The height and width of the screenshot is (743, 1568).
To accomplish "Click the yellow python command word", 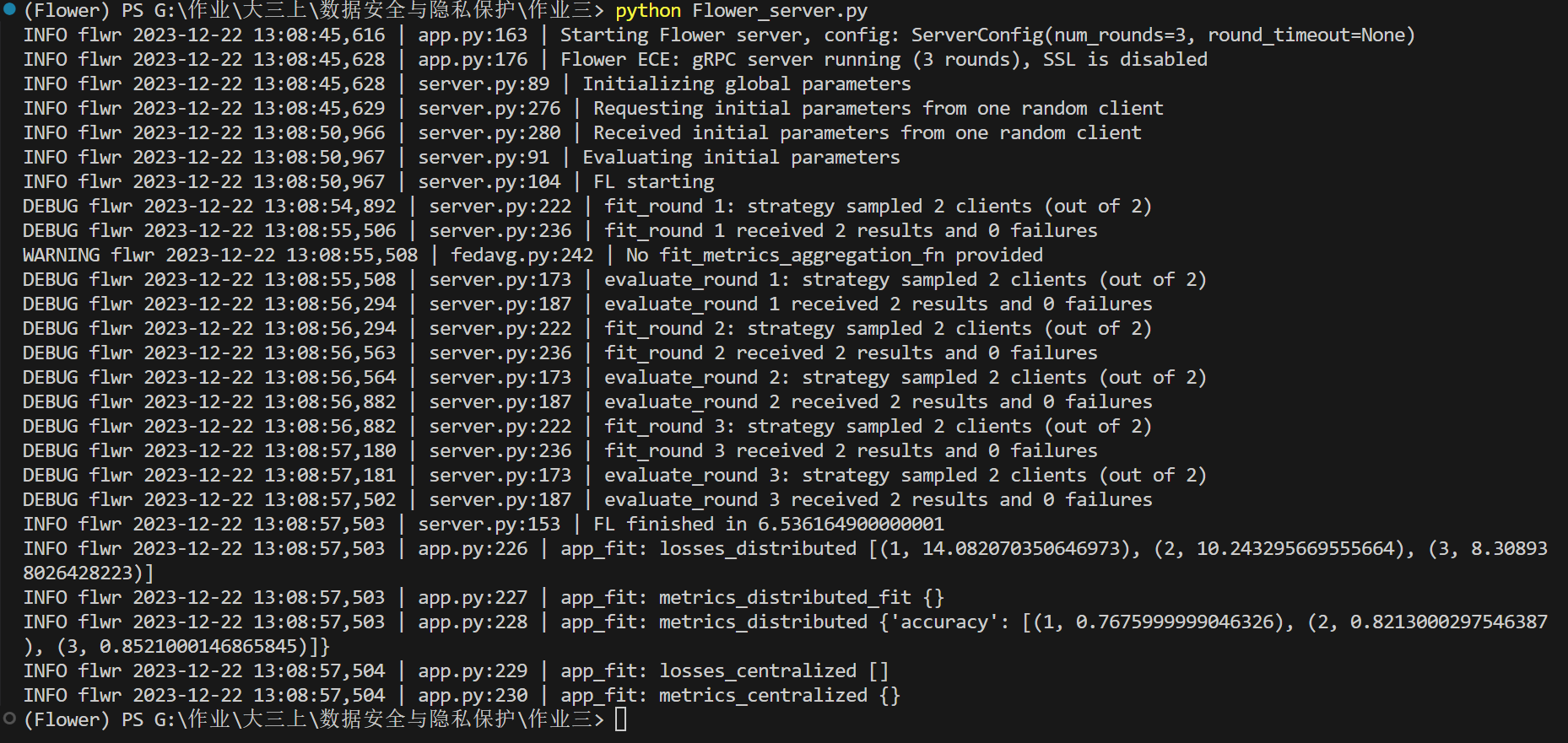I will click(x=648, y=11).
